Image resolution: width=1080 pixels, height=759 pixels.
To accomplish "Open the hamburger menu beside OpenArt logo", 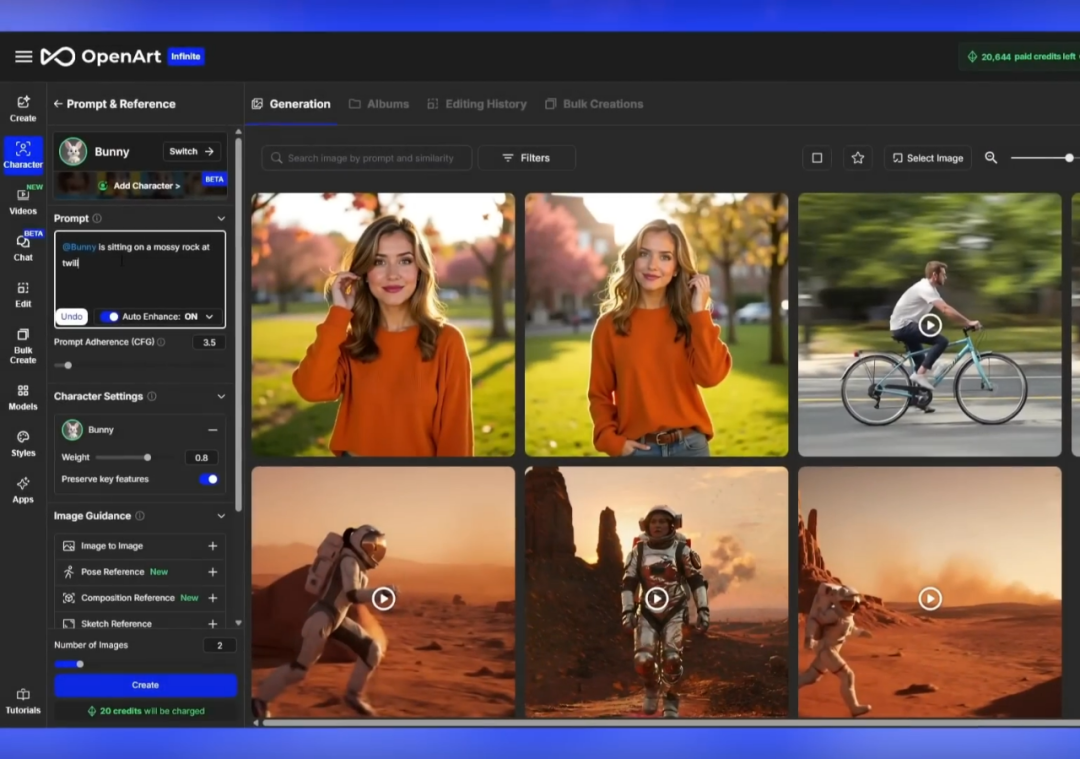I will pos(23,57).
